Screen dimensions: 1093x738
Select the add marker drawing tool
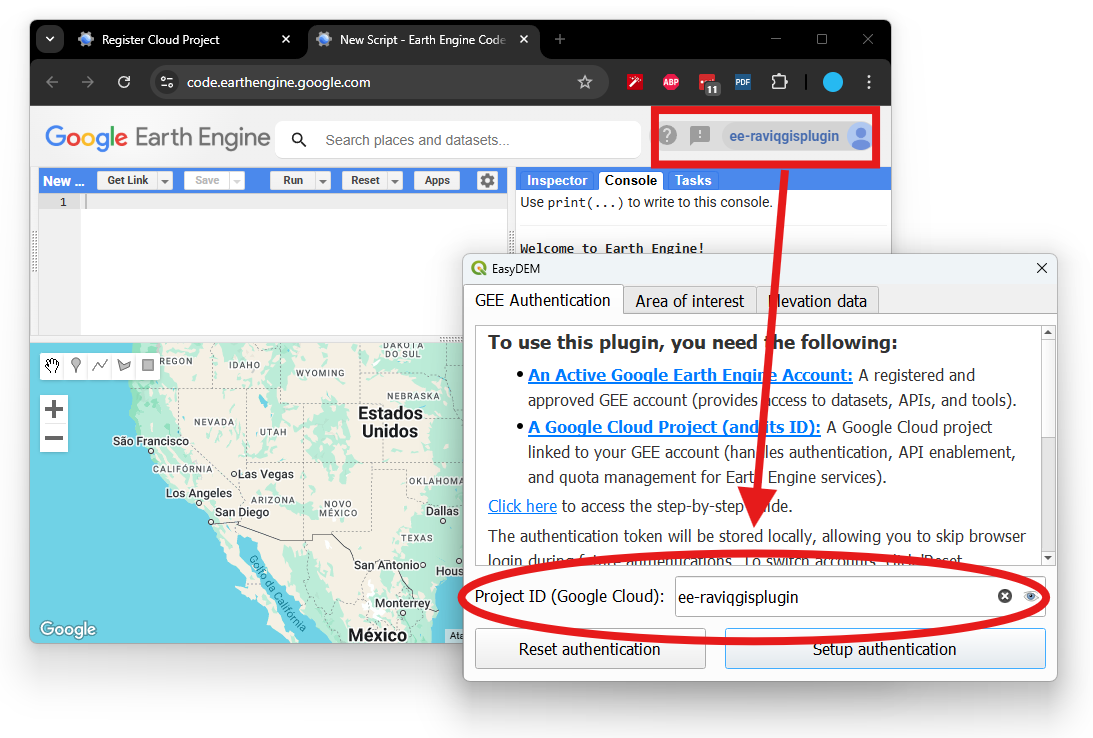click(76, 366)
